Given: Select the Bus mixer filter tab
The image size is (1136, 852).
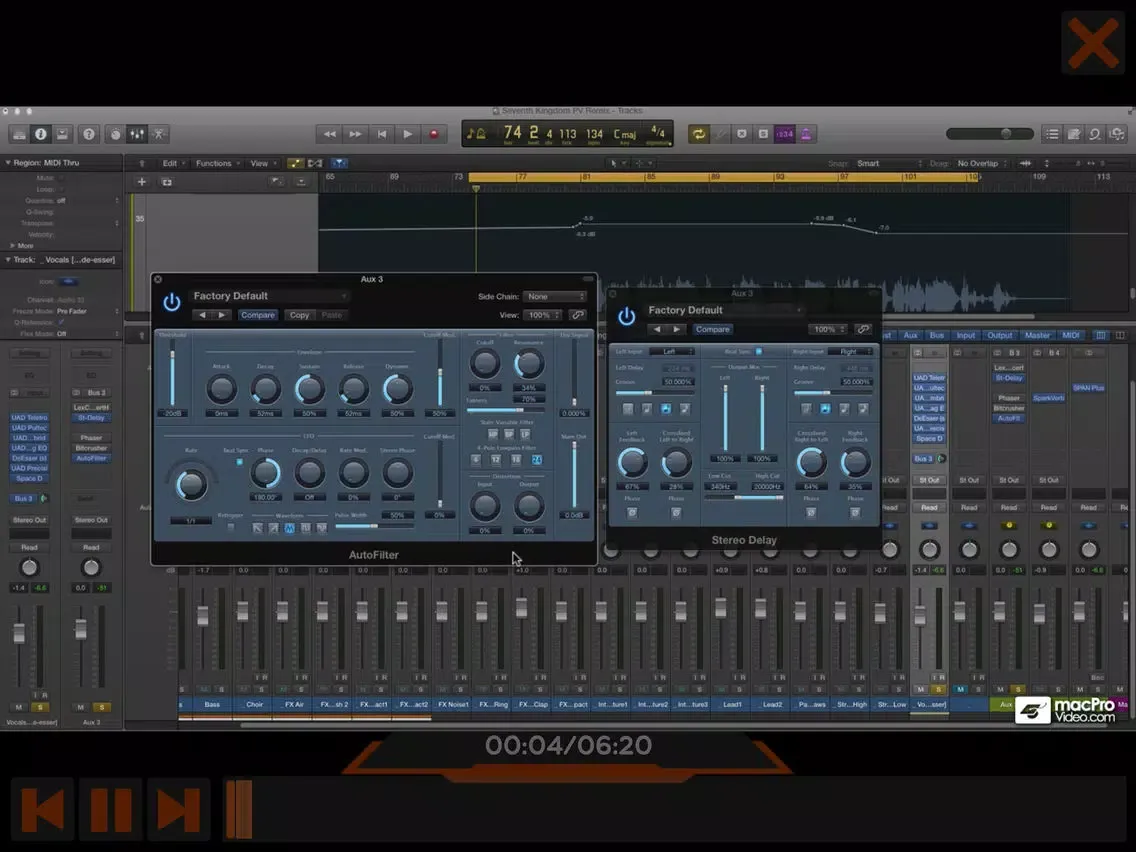Looking at the screenshot, I should click(937, 335).
